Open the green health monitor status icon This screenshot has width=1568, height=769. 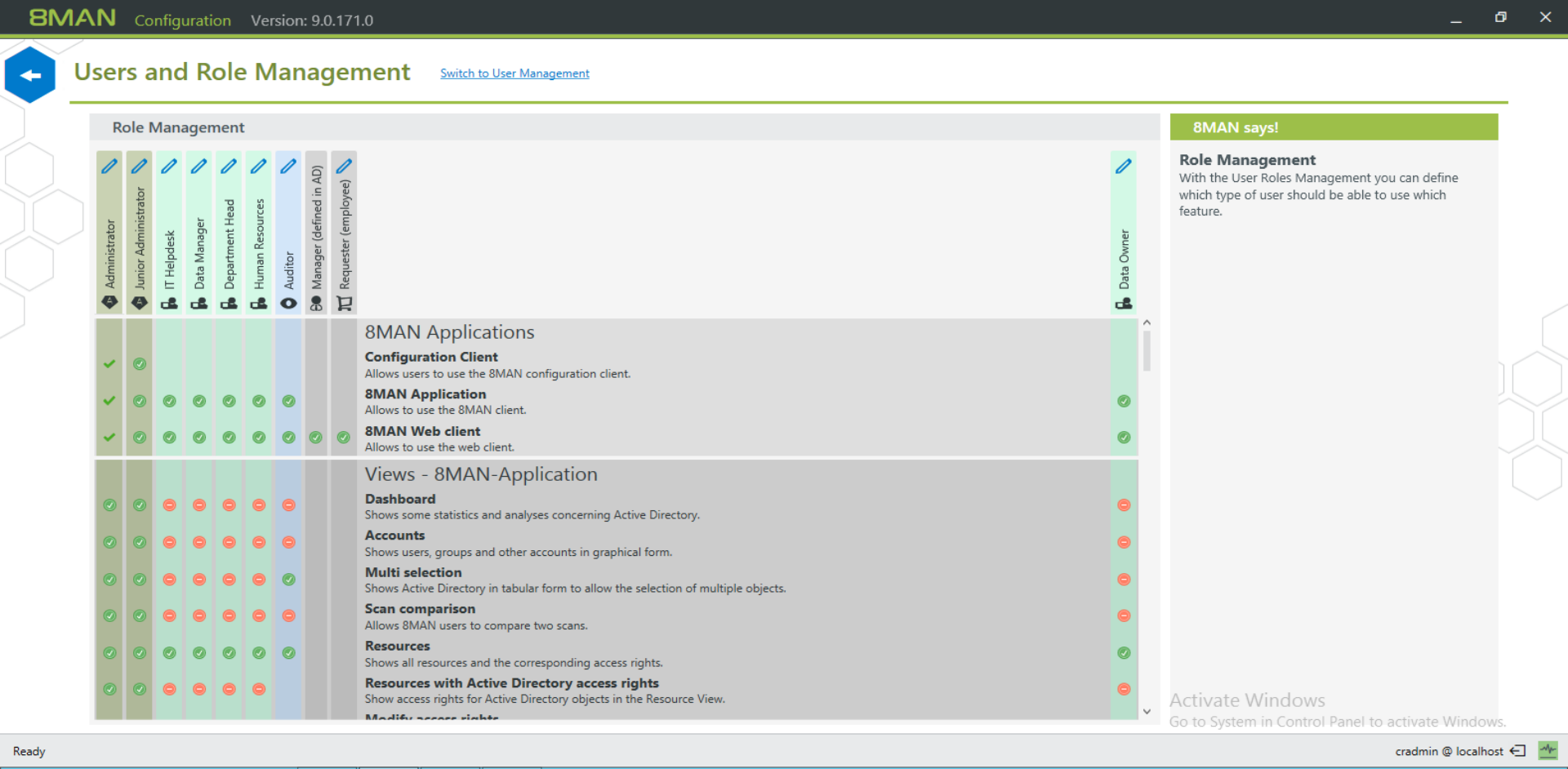(1548, 750)
